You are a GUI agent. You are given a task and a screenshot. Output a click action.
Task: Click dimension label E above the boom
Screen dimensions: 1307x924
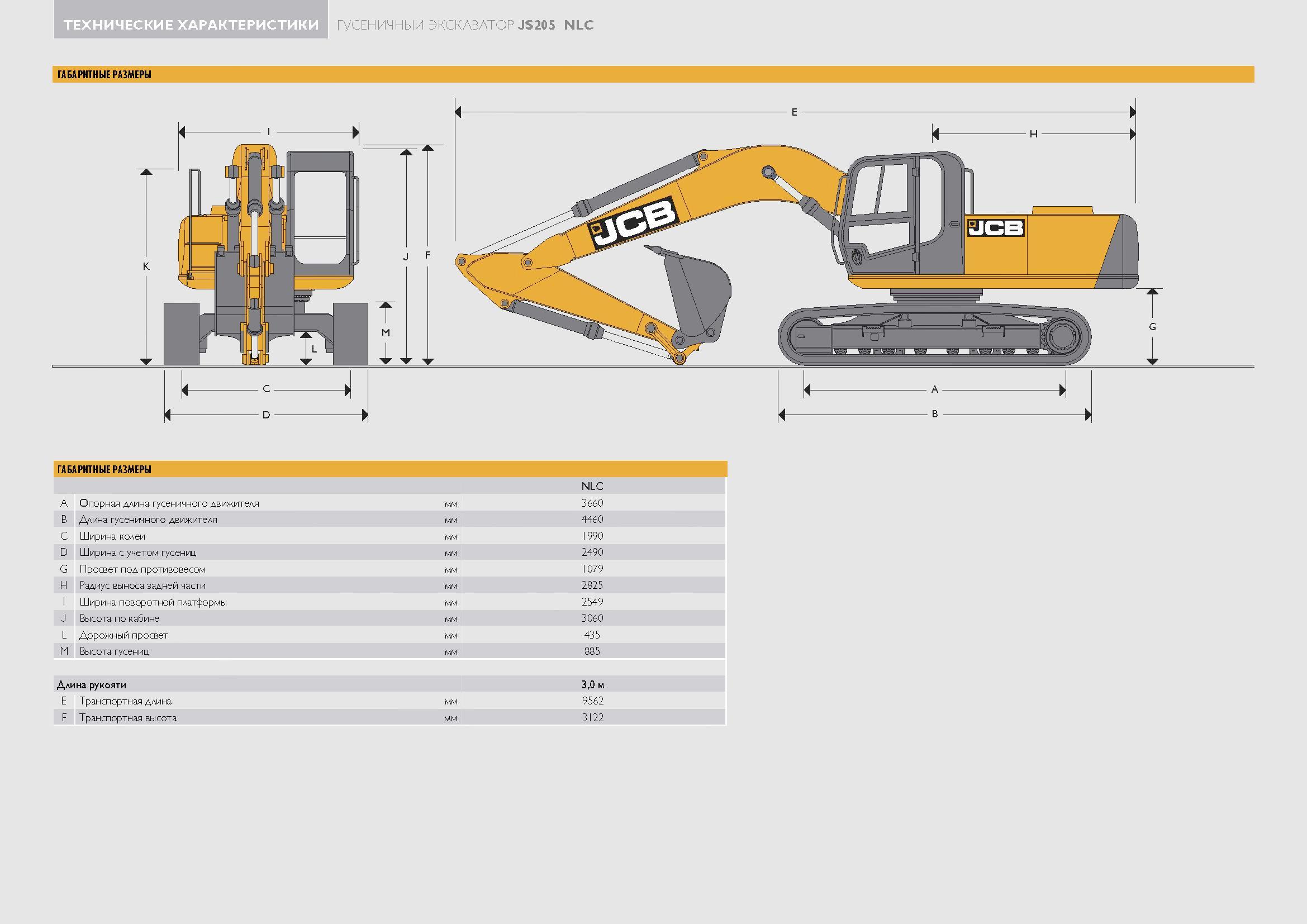coord(794,113)
